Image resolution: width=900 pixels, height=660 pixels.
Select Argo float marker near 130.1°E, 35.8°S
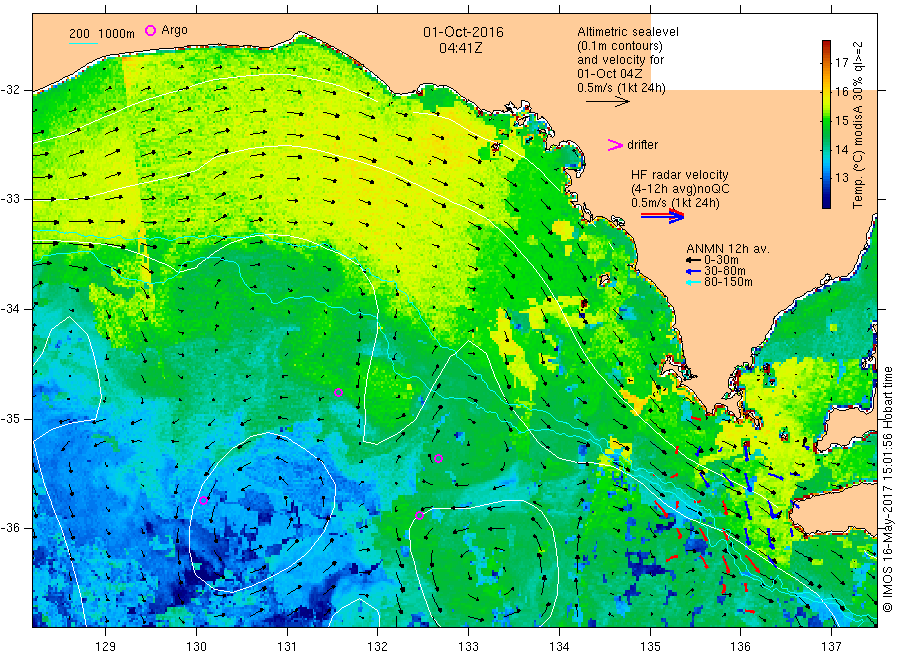click(203, 500)
